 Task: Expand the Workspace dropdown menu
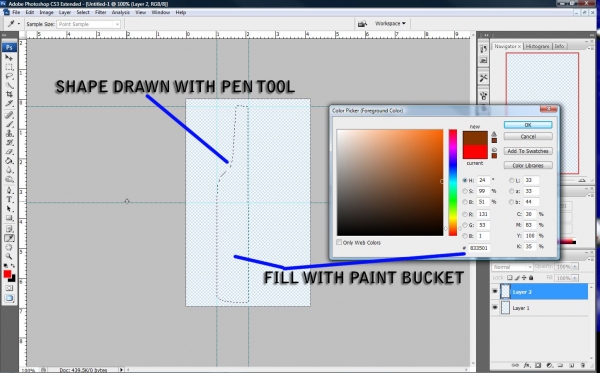[x=390, y=24]
